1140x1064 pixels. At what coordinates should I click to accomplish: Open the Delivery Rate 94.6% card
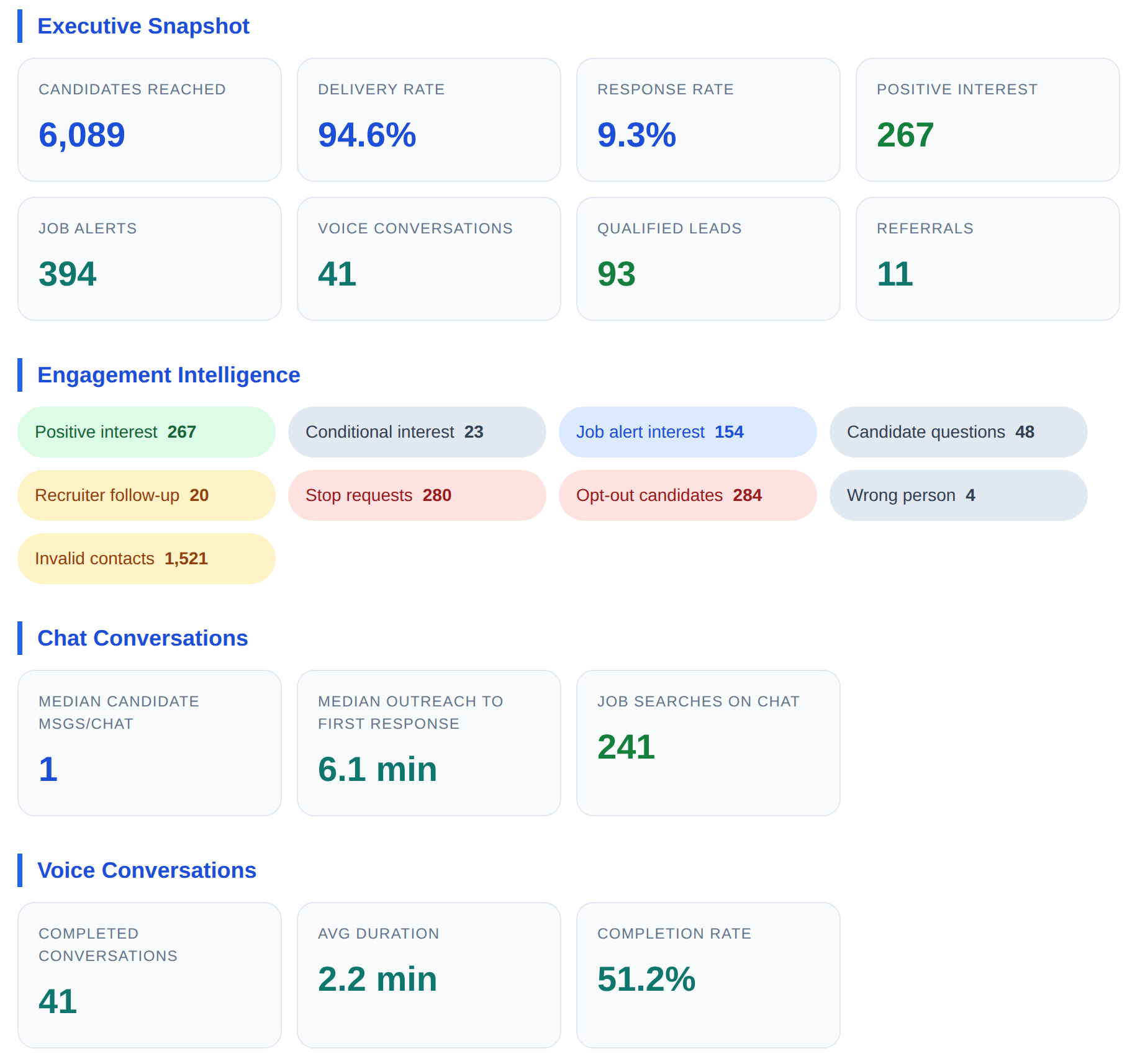pos(429,120)
